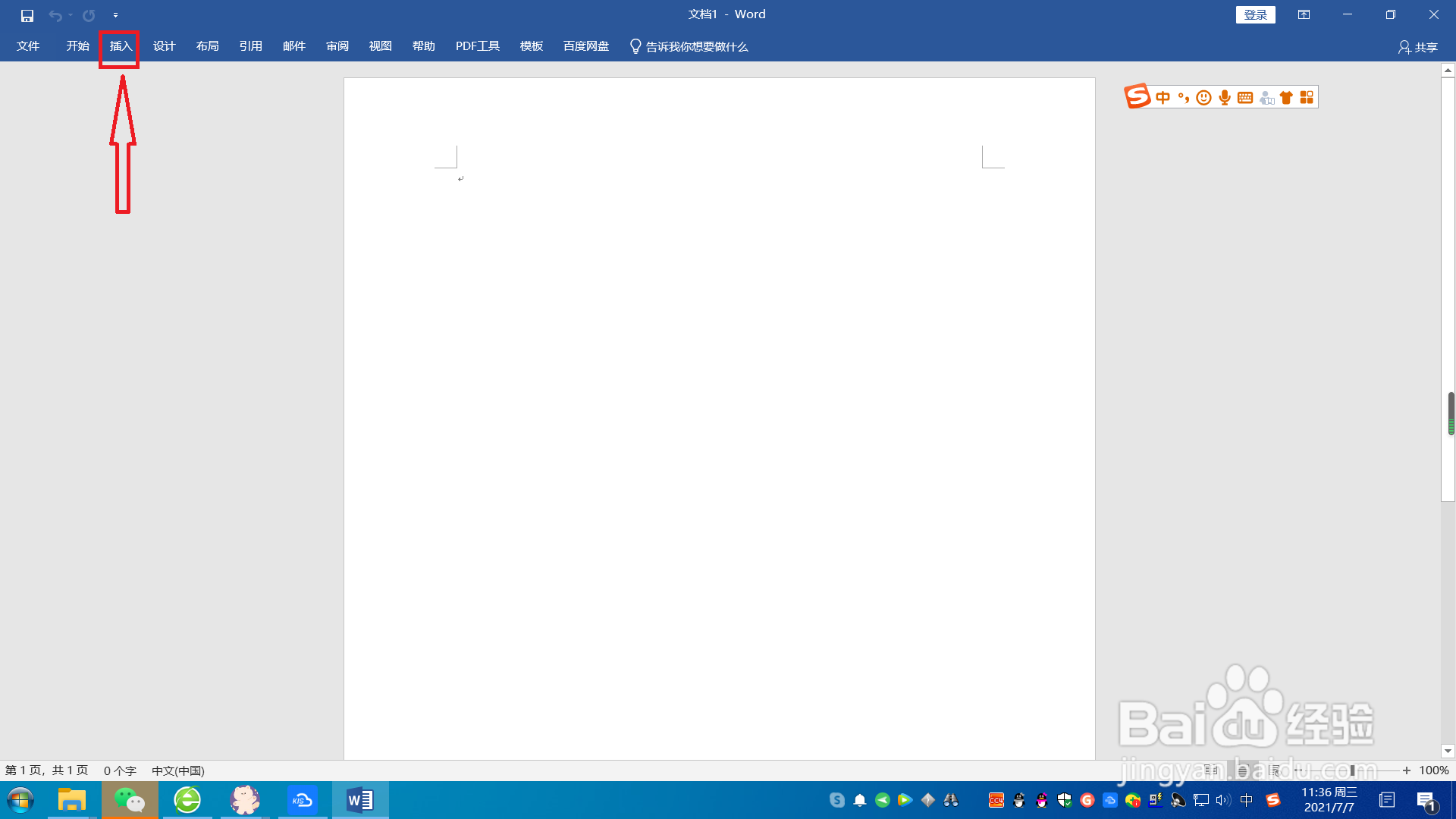Viewport: 1456px width, 819px height.
Task: Click the Redo icon in title bar
Action: click(x=89, y=15)
